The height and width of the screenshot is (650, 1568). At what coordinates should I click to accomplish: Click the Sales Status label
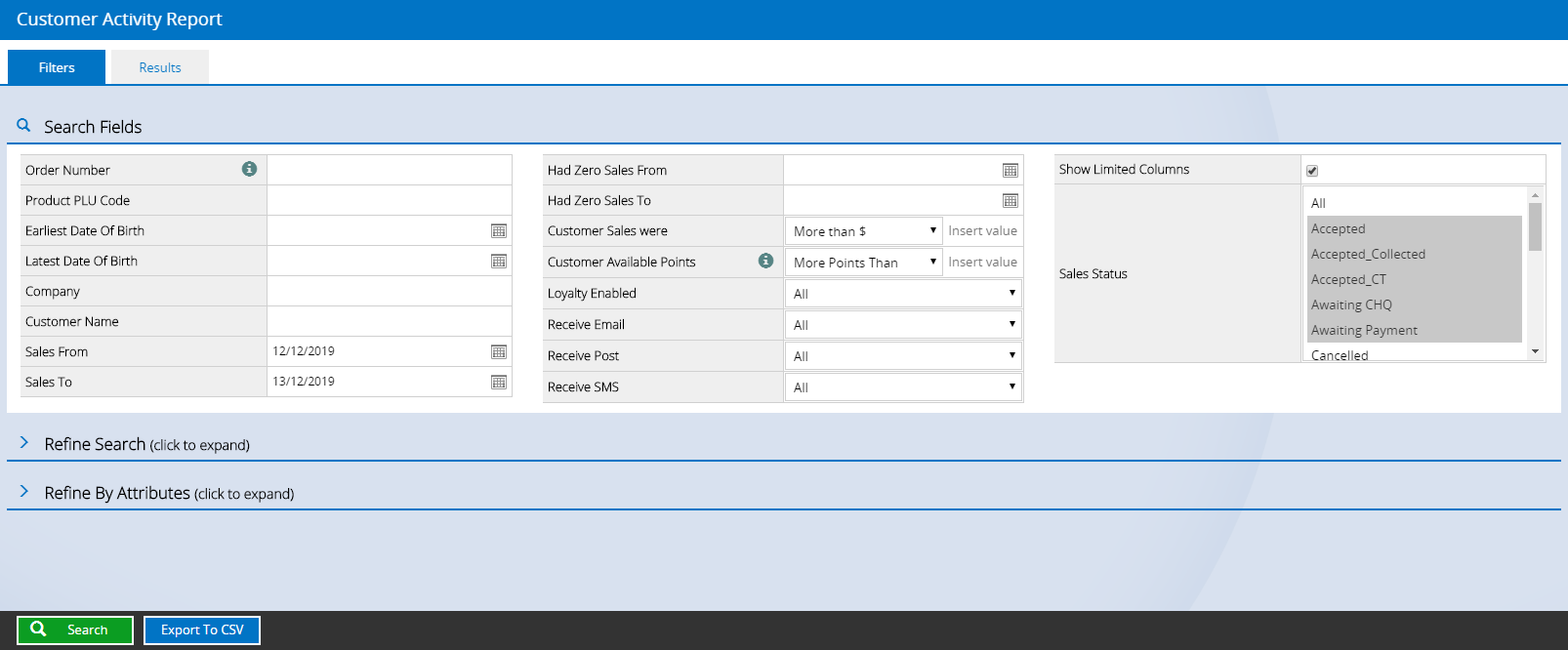point(1093,274)
